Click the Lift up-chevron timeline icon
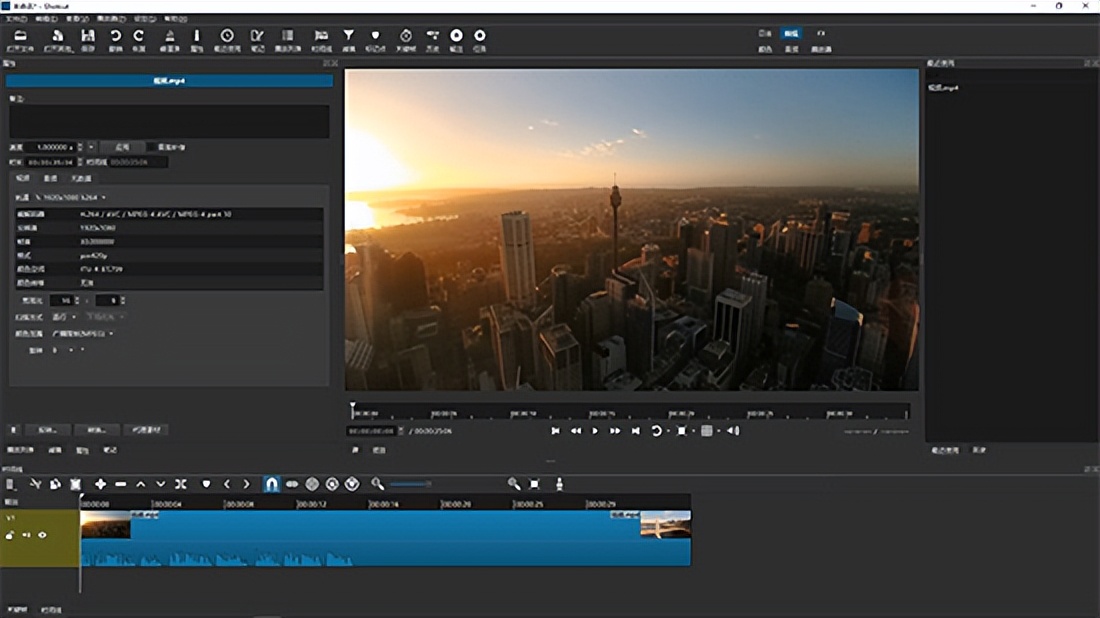This screenshot has height=618, width=1100. pyautogui.click(x=141, y=484)
